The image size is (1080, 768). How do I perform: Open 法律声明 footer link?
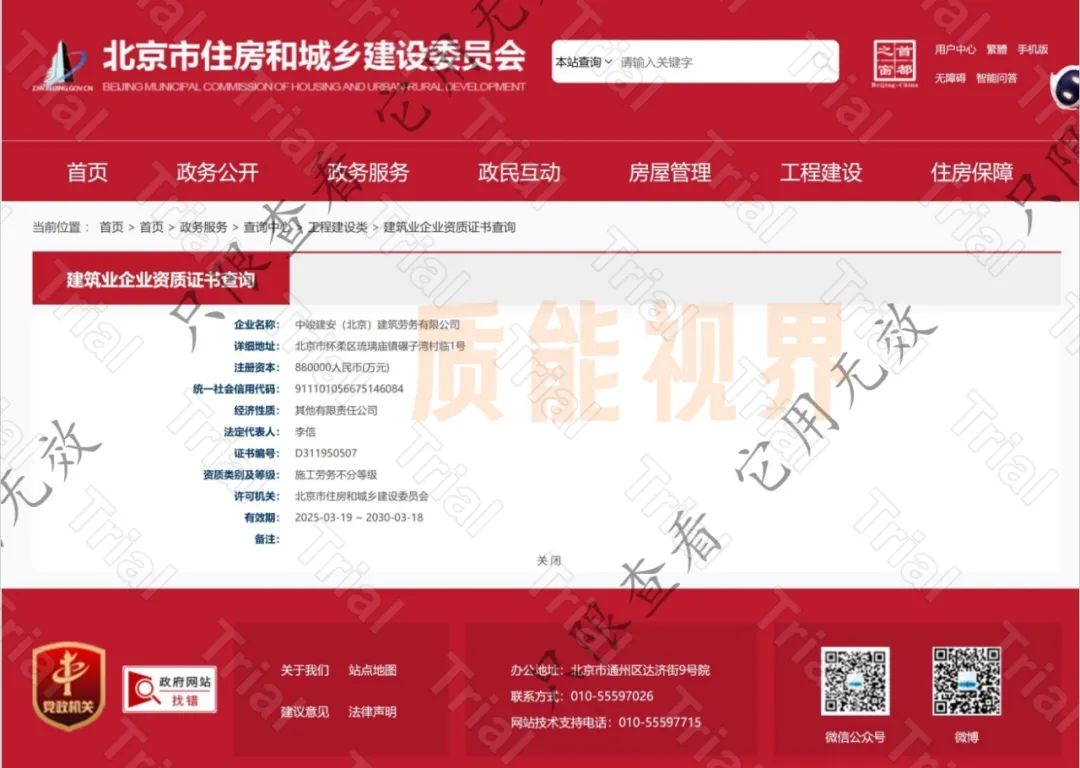[x=373, y=712]
